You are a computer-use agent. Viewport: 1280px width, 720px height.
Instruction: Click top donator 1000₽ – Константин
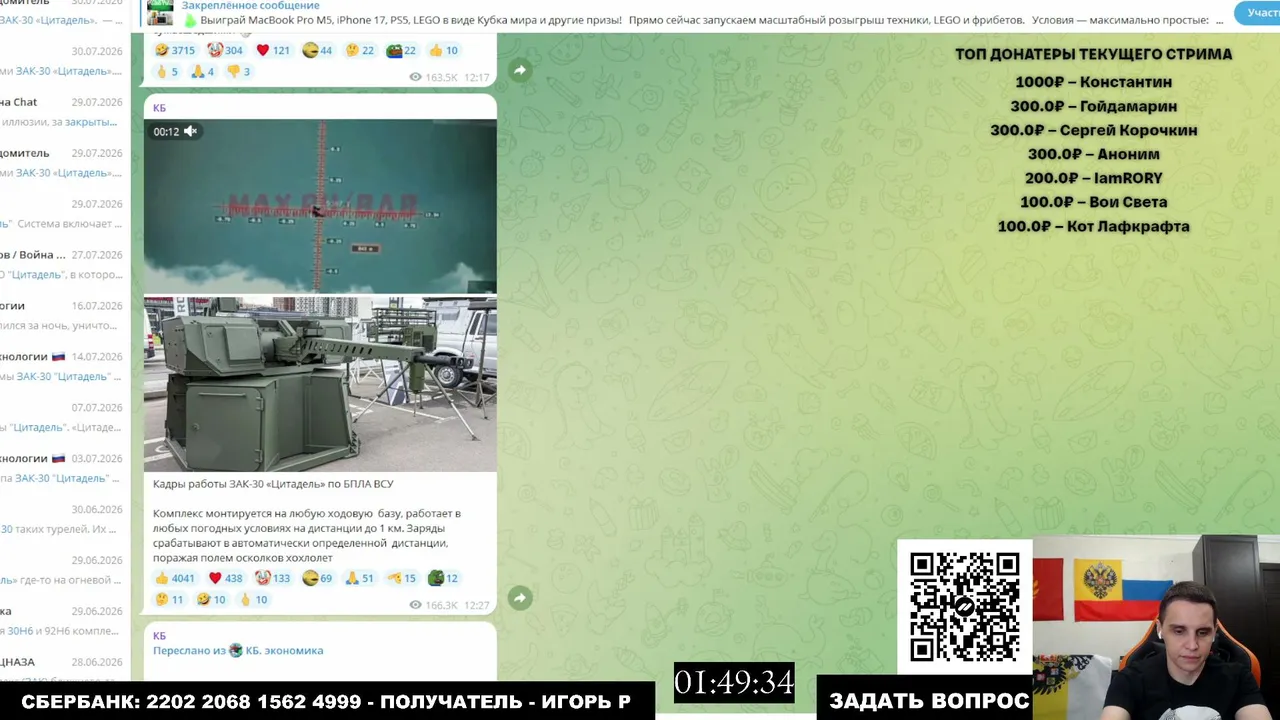(x=1094, y=82)
